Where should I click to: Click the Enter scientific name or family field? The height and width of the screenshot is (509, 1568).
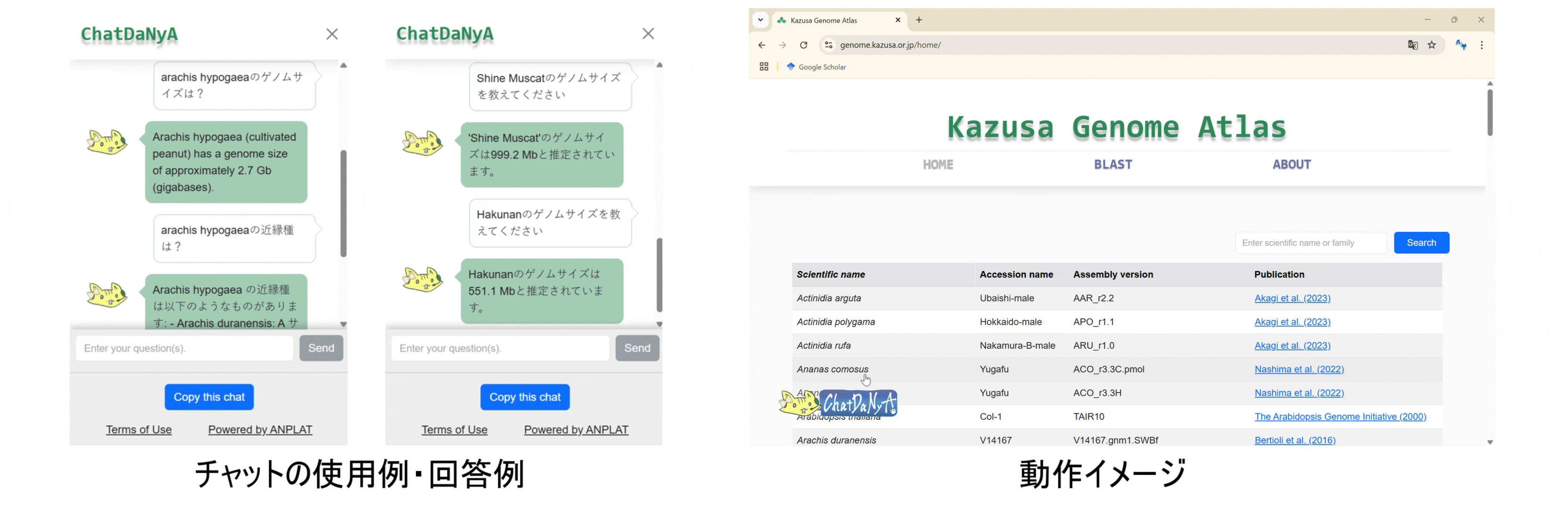point(1310,243)
